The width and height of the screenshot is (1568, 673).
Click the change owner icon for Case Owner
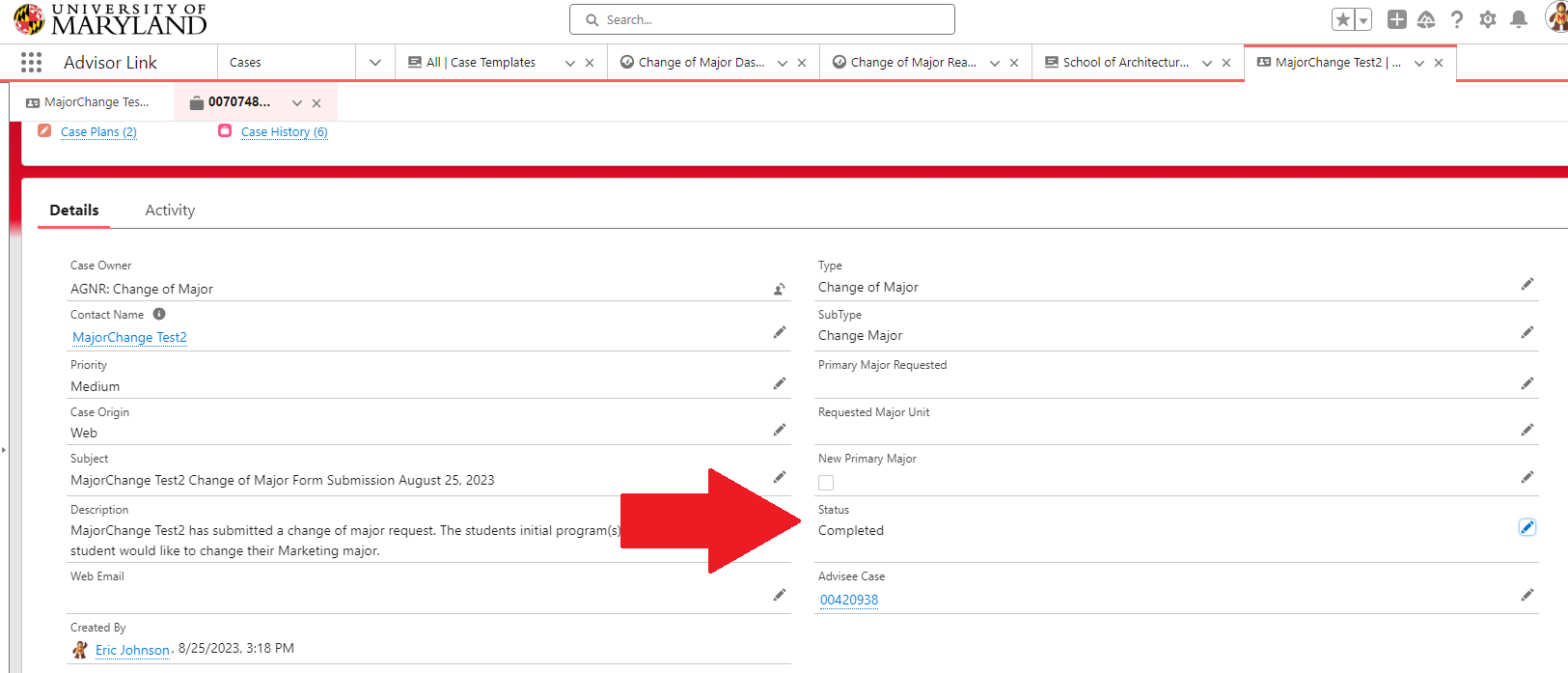point(779,289)
